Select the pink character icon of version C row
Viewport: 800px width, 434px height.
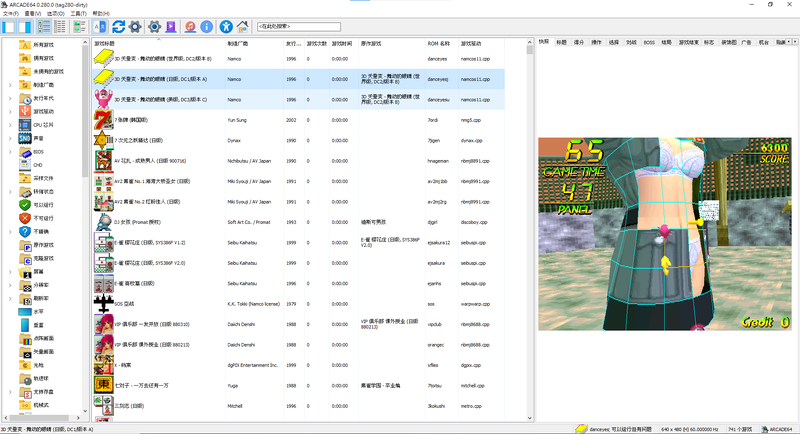pos(104,99)
